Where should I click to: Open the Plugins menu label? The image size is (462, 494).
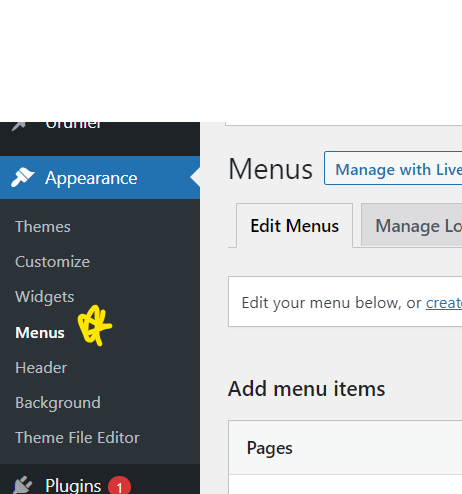[73, 485]
